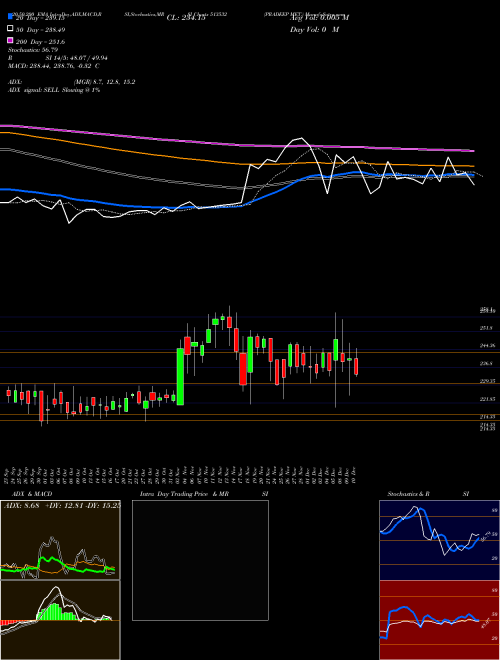Click the magenta 200 Day legend swatch
Image resolution: width=500 pixels, height=660 pixels.
[x=10, y=40]
